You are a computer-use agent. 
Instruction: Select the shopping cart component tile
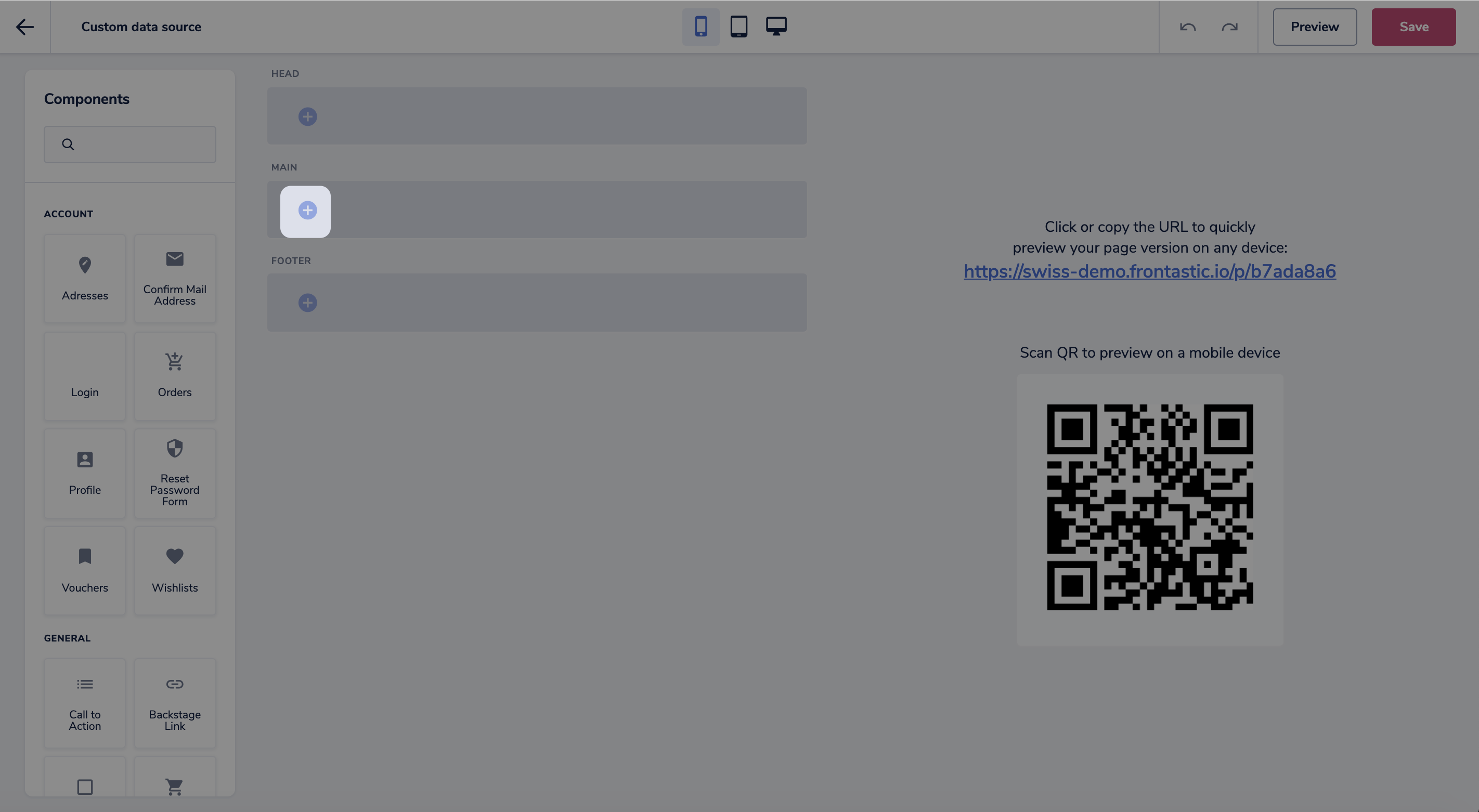coord(175,777)
